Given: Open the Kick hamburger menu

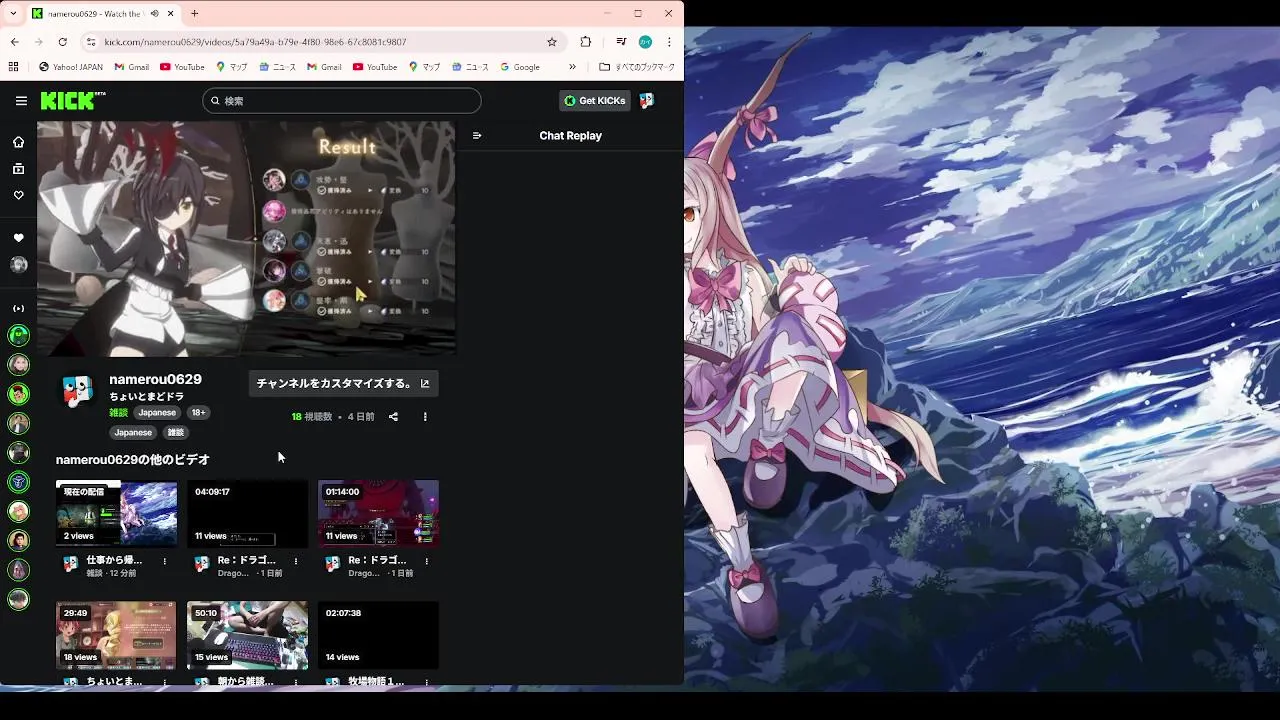Looking at the screenshot, I should point(21,101).
